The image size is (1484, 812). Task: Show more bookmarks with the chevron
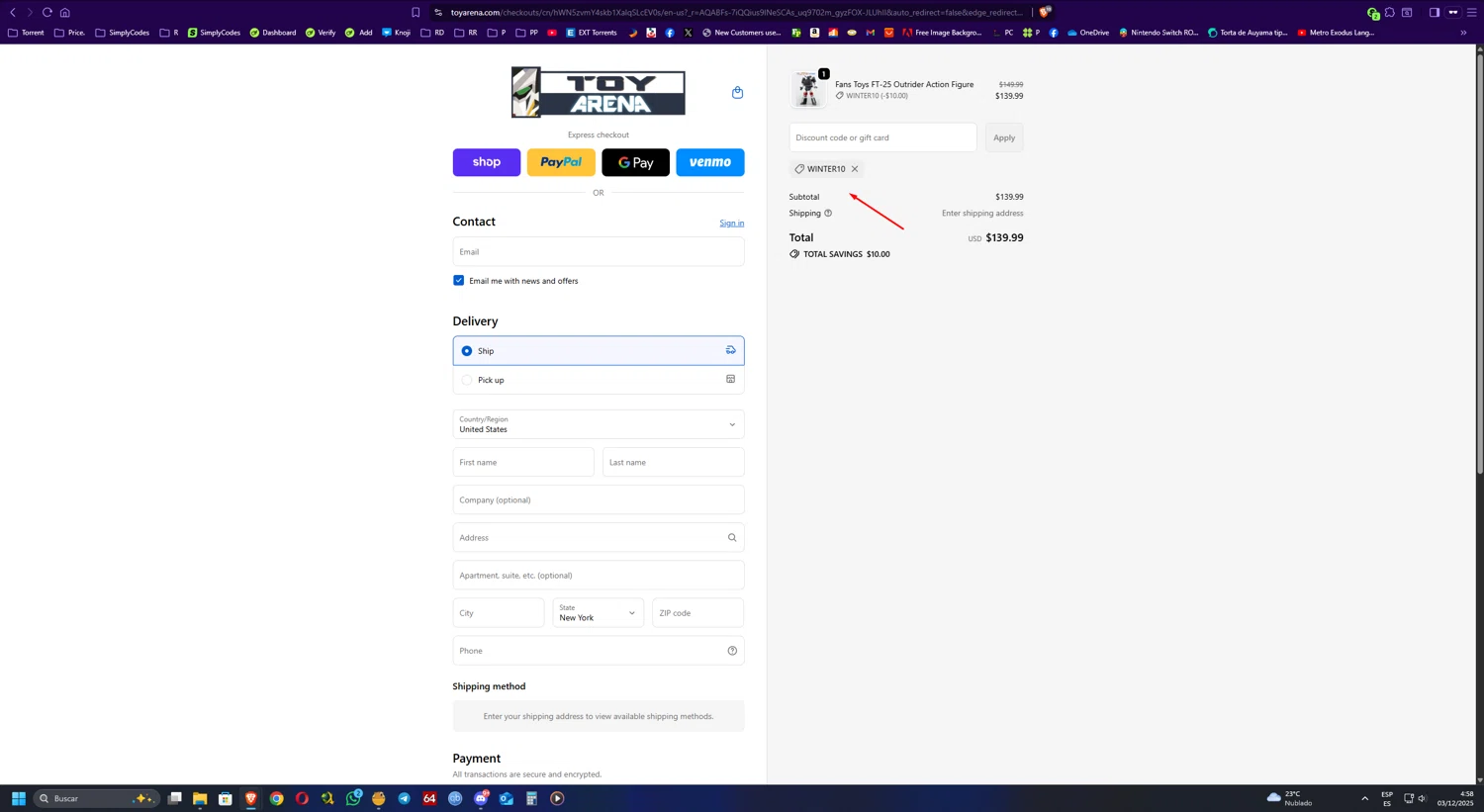(x=1463, y=33)
